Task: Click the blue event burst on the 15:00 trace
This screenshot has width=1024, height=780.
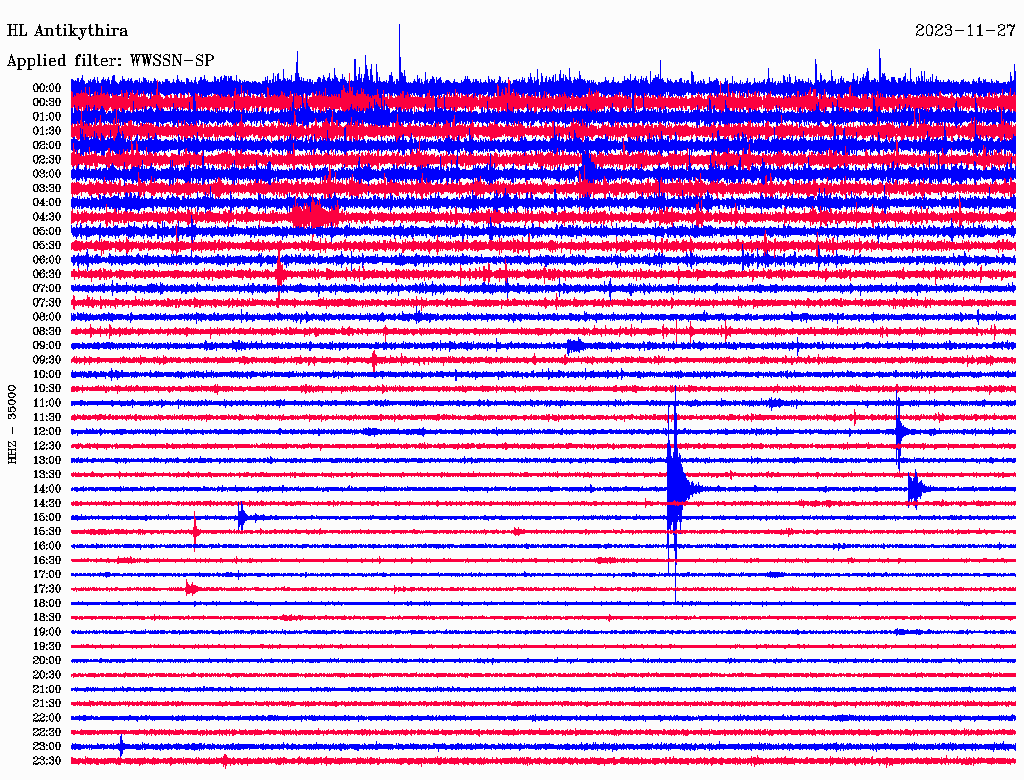Action: [x=244, y=517]
